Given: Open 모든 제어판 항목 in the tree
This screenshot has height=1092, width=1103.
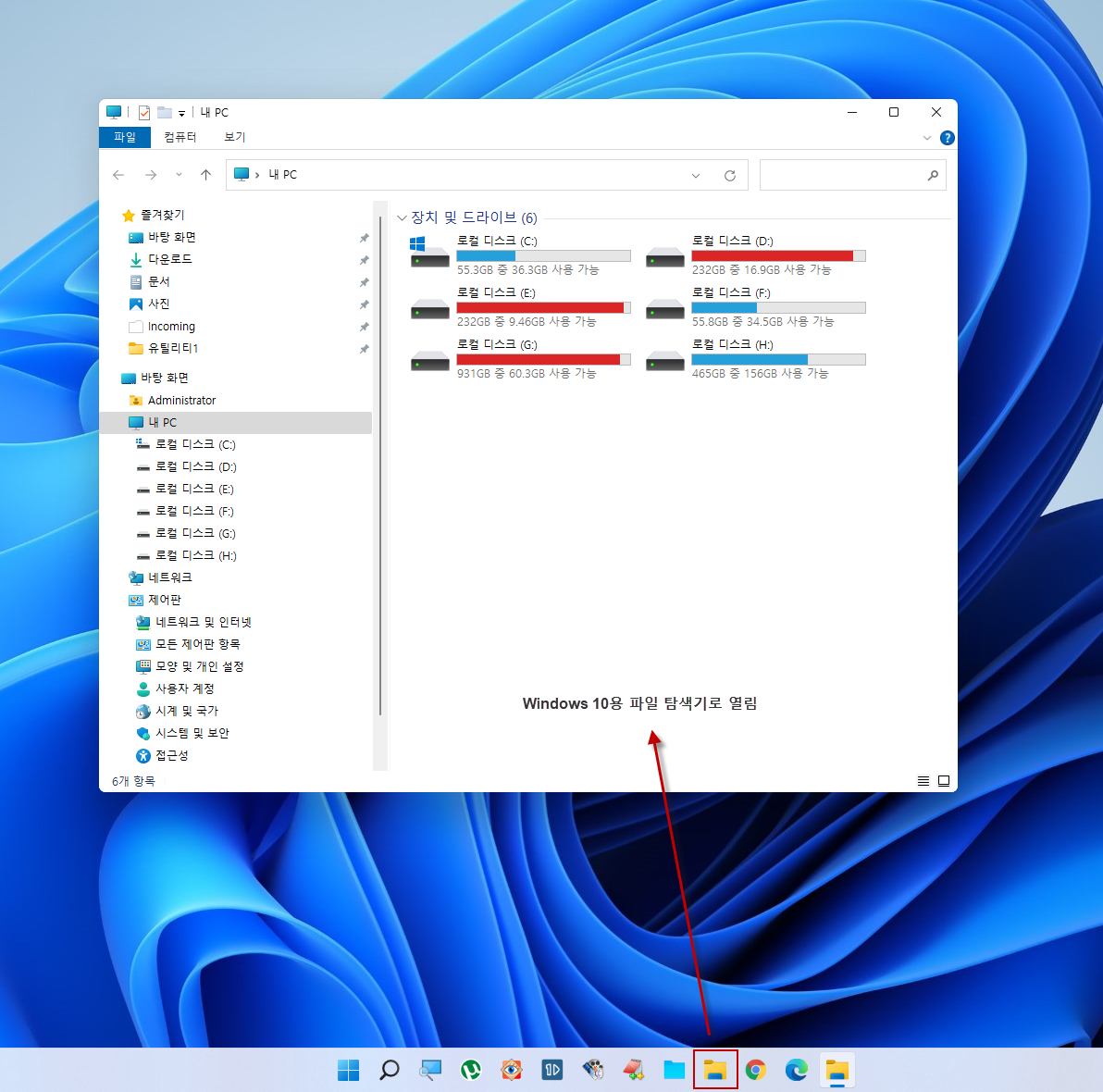Looking at the screenshot, I should pyautogui.click(x=197, y=644).
